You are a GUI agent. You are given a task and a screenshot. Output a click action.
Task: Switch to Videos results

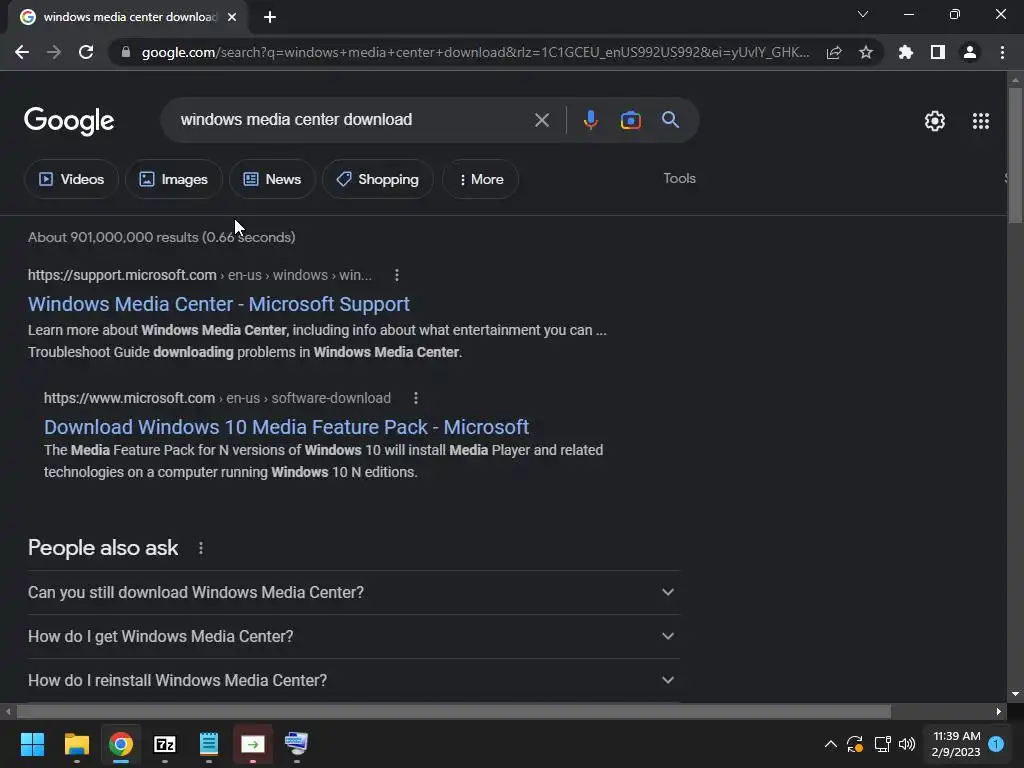(x=71, y=179)
